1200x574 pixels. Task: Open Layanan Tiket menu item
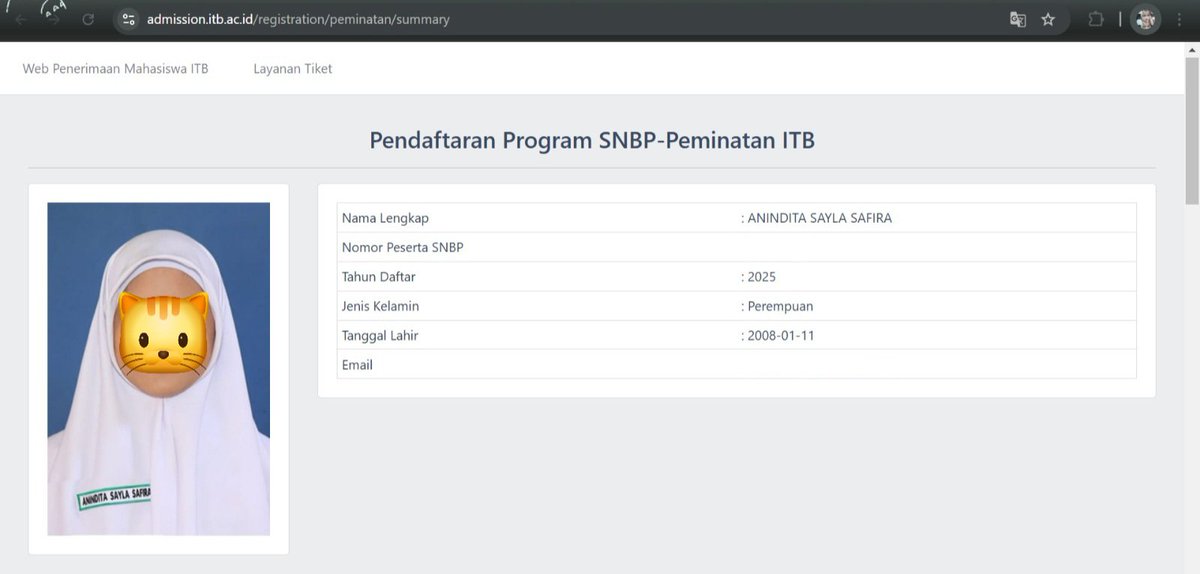(293, 69)
